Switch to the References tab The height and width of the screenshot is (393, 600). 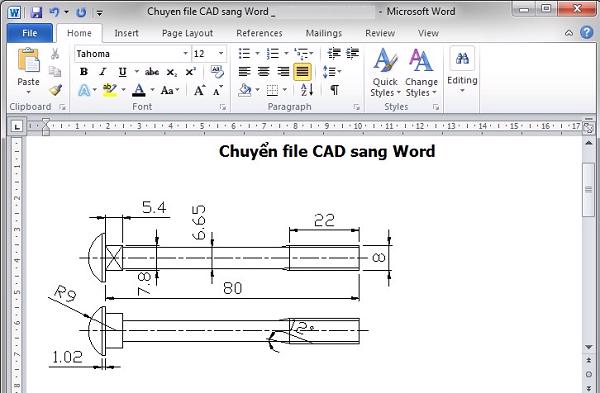pos(259,33)
